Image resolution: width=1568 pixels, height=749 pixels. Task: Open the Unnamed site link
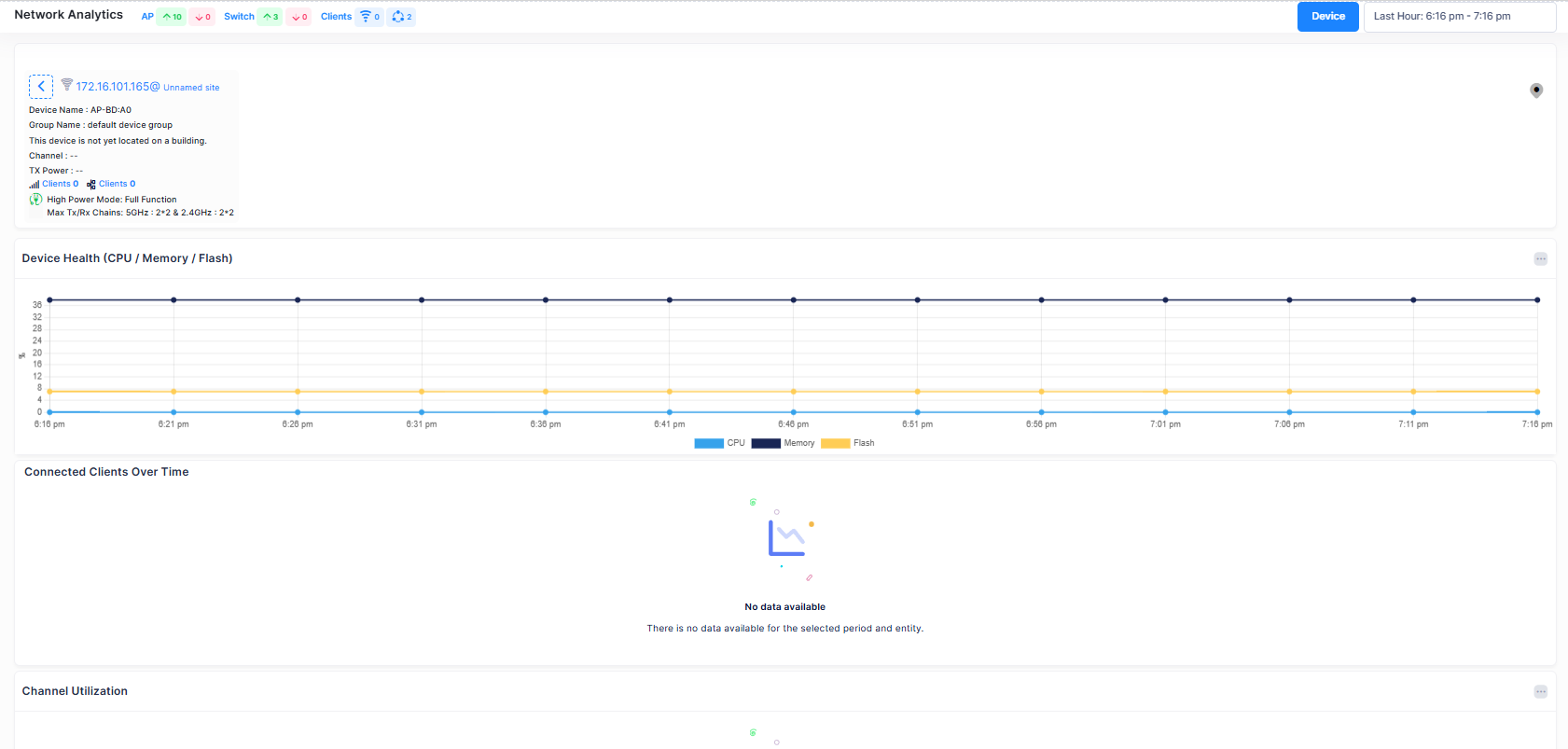tap(191, 88)
